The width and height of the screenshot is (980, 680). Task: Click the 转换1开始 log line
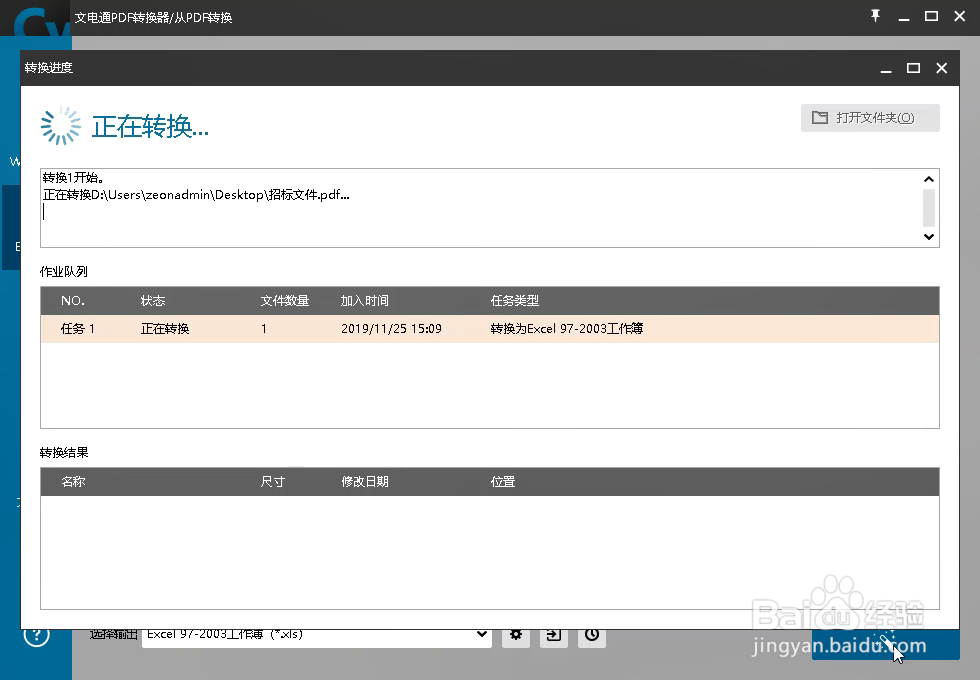pyautogui.click(x=73, y=178)
